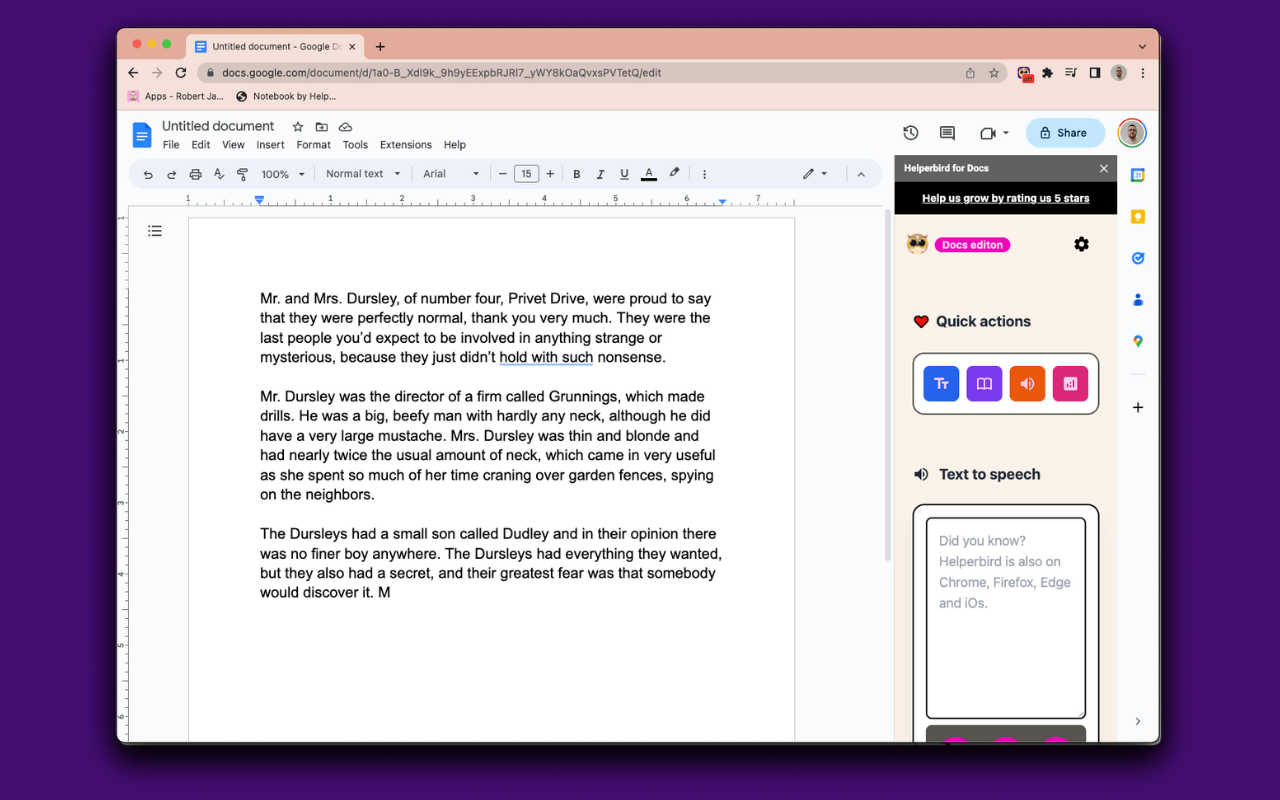The height and width of the screenshot is (800, 1280).
Task: Click the Text to speech text box
Action: pos(1005,617)
